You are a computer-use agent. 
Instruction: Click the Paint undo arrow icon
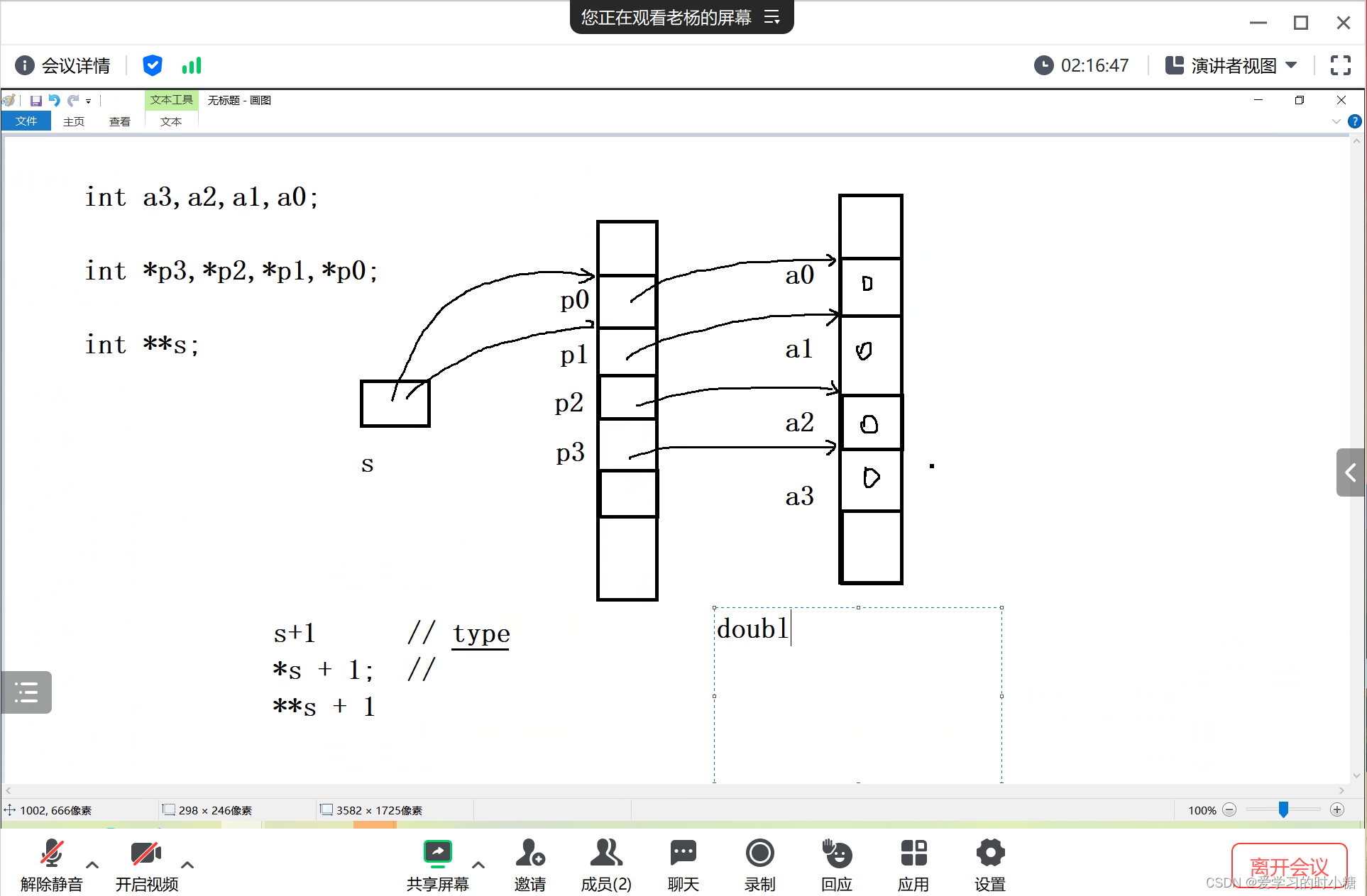(54, 101)
